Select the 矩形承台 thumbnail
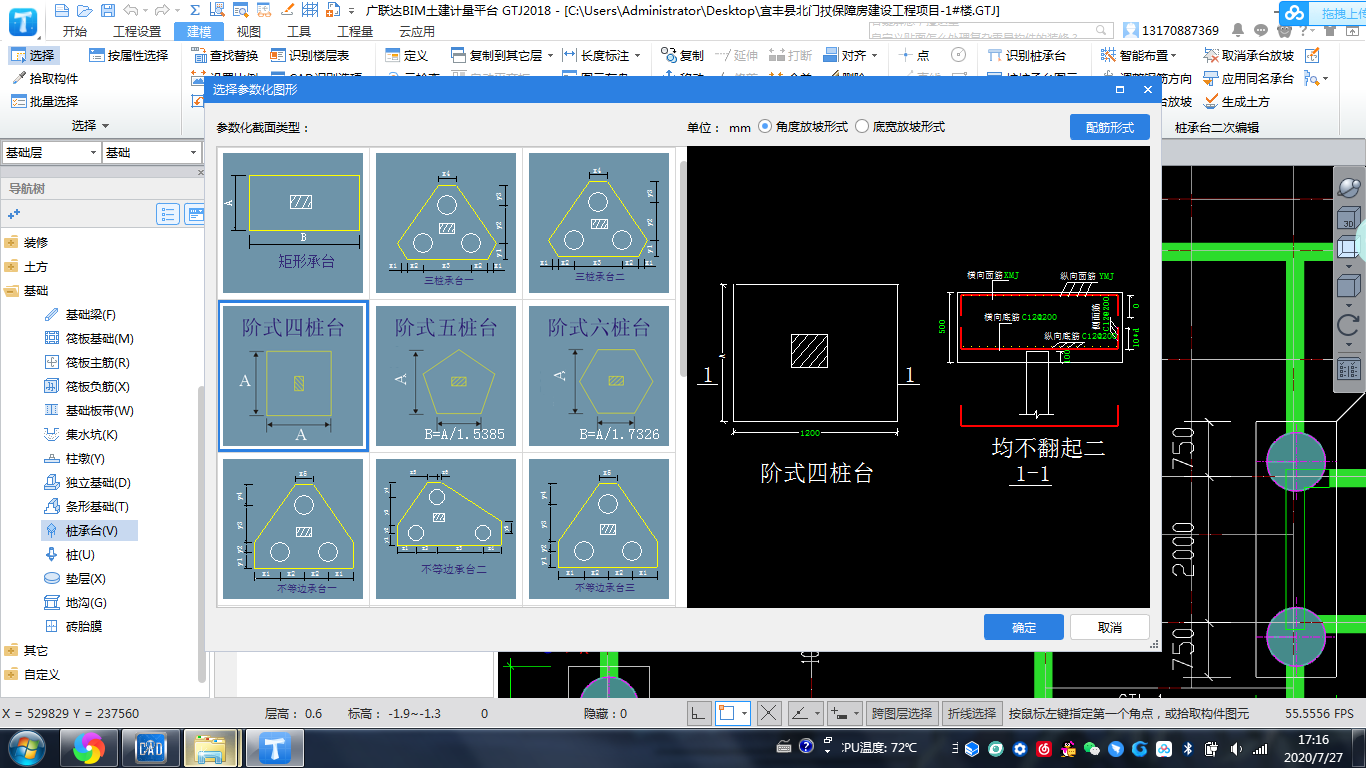 point(293,222)
